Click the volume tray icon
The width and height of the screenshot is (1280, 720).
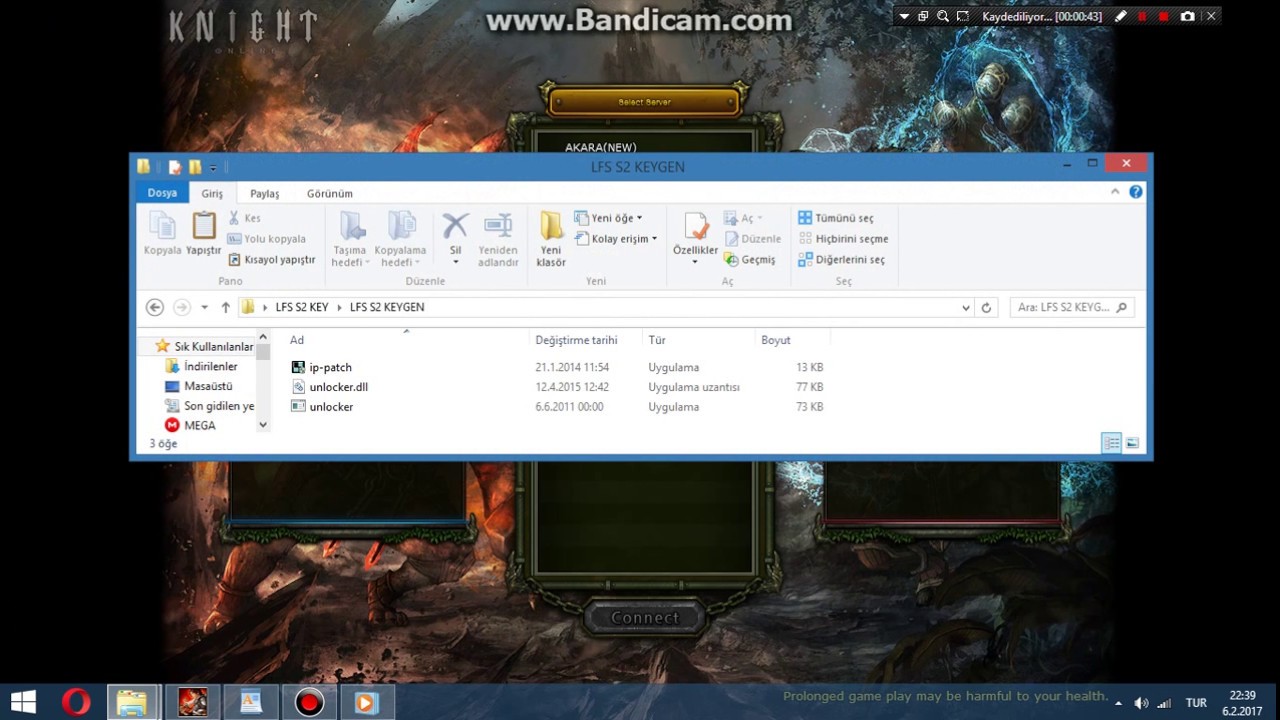point(1141,703)
